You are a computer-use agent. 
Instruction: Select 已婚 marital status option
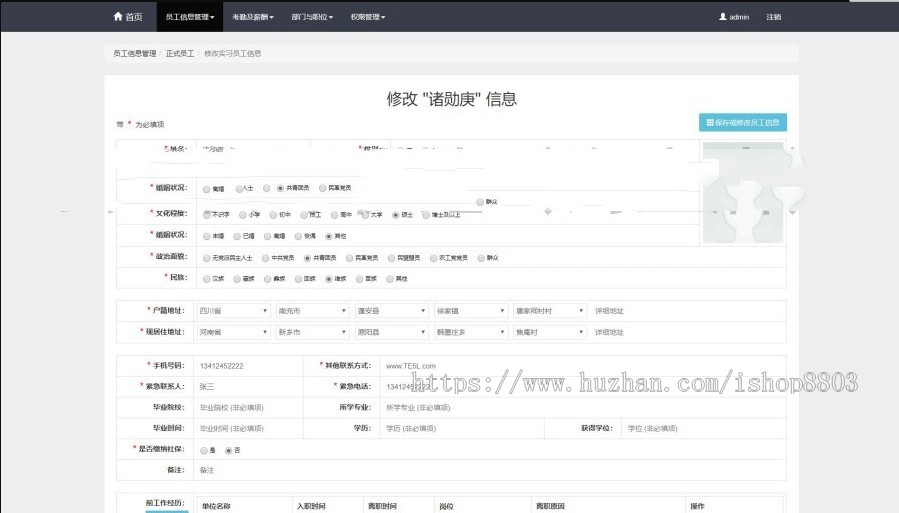pos(237,236)
